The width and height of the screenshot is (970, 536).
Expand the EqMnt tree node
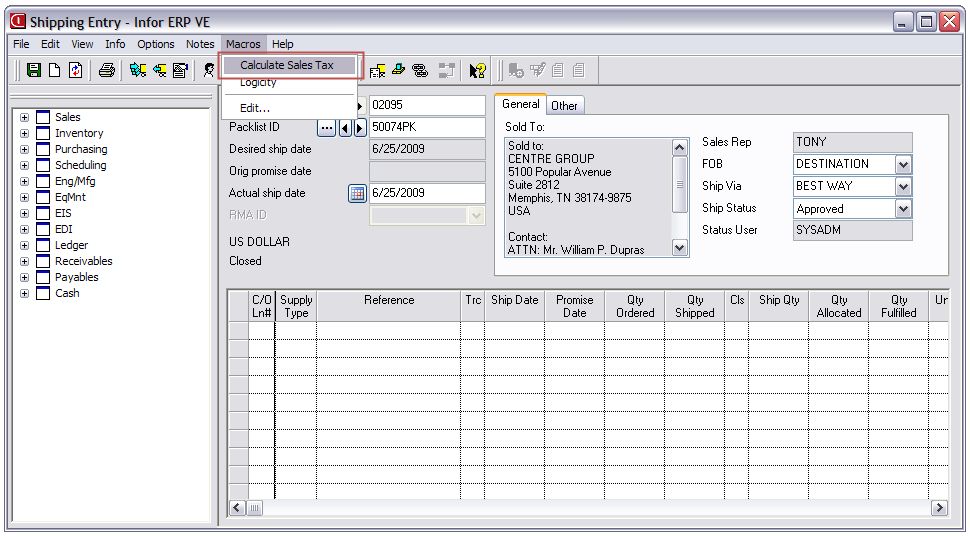(24, 197)
